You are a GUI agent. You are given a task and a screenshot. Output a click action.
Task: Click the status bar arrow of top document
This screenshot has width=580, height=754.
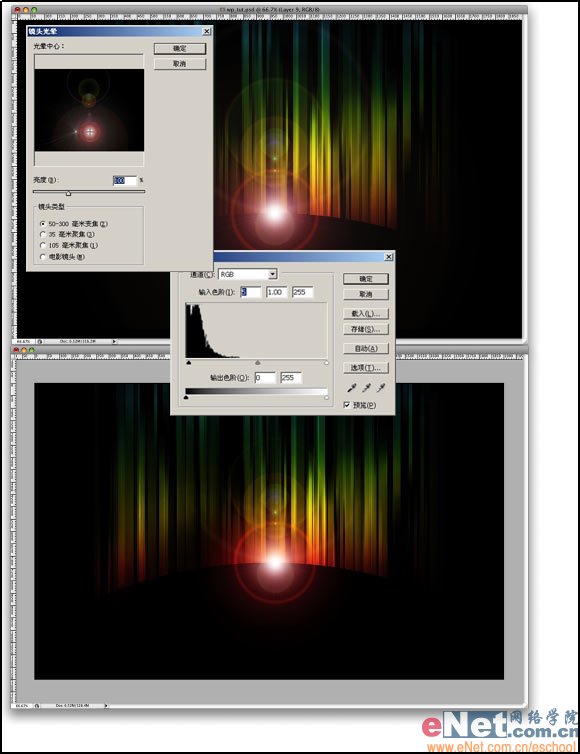pyautogui.click(x=114, y=341)
